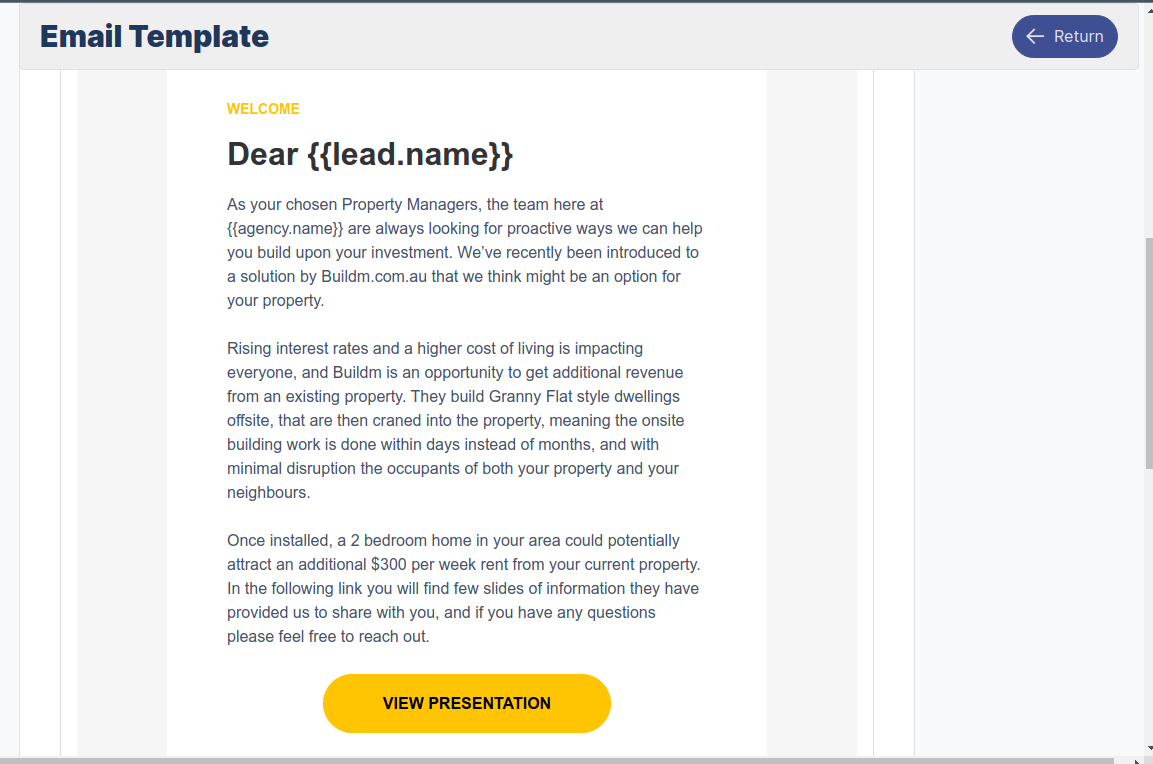
Task: Open the Buildm.com.au link in the email body
Action: coord(378,276)
